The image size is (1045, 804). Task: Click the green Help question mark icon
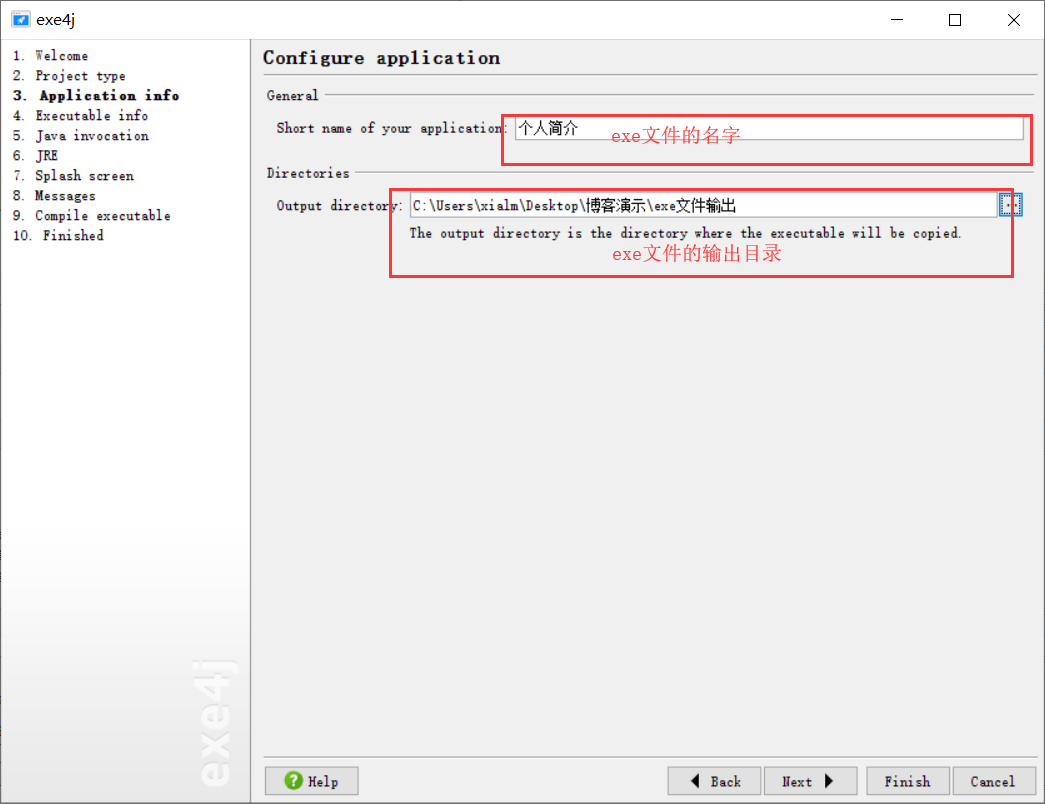293,781
